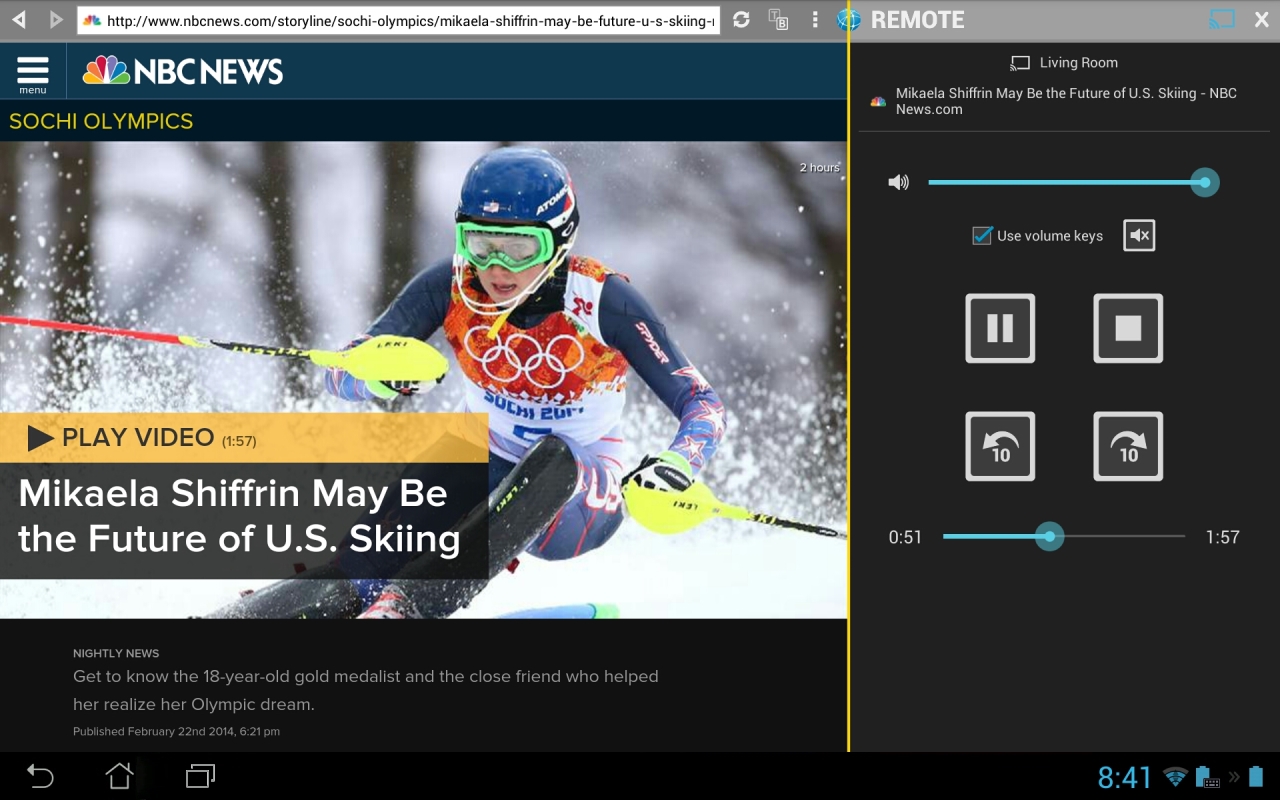Open the browser overflow menu (three dots)
This screenshot has width=1280, height=800.
[x=815, y=19]
